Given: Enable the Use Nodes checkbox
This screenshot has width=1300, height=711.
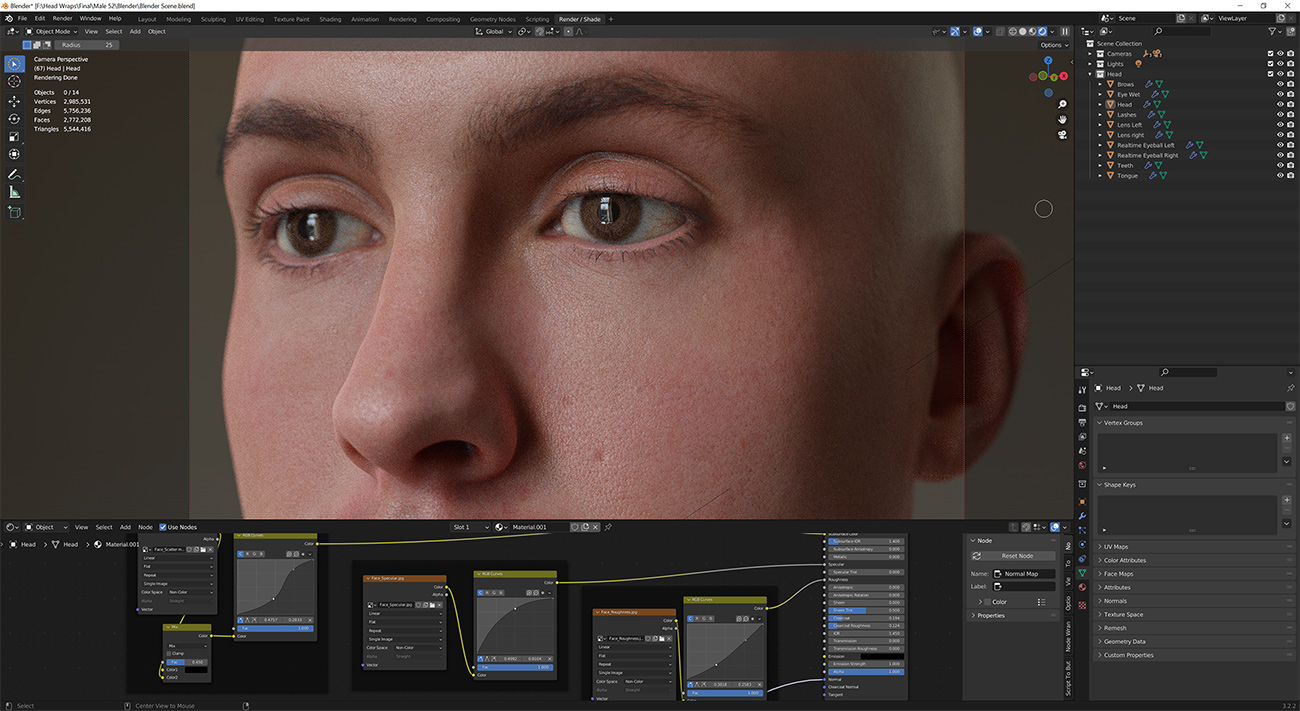Looking at the screenshot, I should coord(163,527).
